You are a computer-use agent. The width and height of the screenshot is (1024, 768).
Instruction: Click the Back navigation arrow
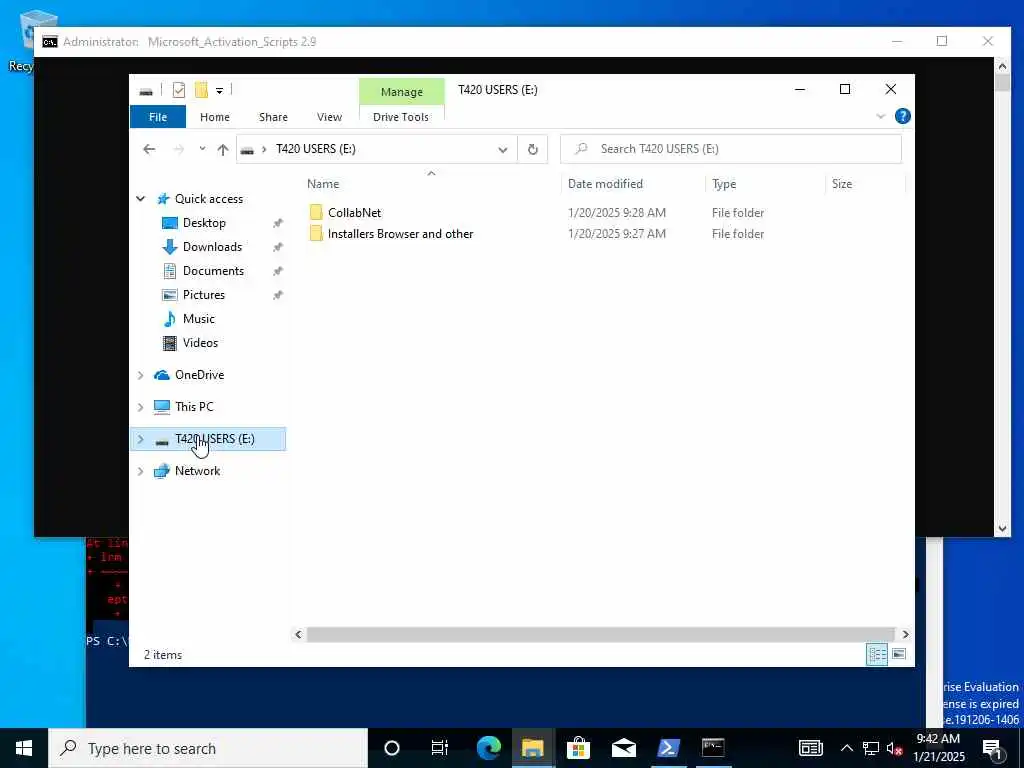(x=149, y=150)
